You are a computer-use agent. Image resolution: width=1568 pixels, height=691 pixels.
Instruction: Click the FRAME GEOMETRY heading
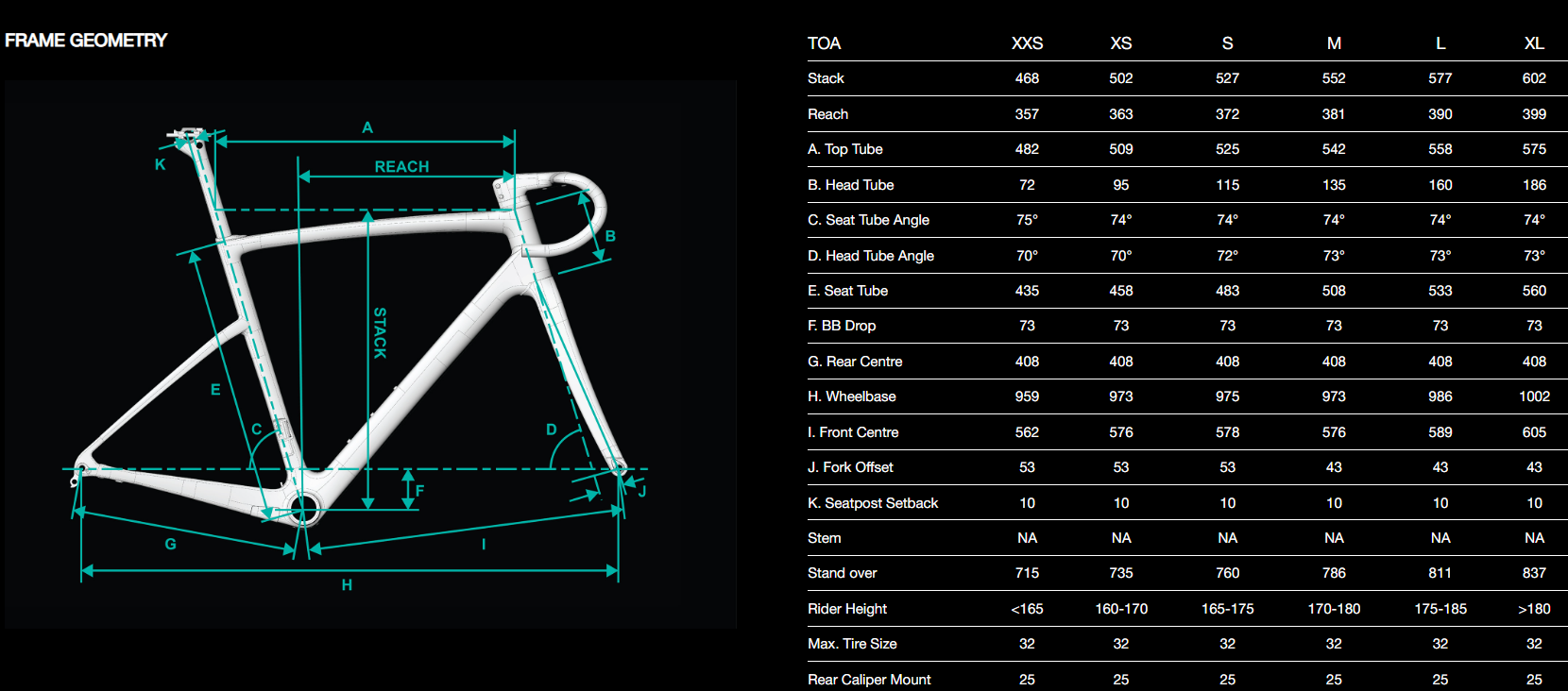click(x=86, y=41)
